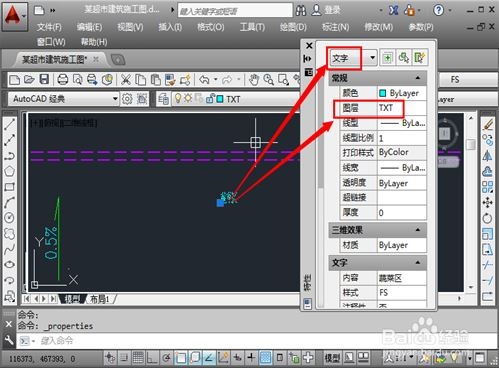Viewport: 499px width, 368px height.
Task: Click the Match Properties brush icon
Action: coord(170,80)
